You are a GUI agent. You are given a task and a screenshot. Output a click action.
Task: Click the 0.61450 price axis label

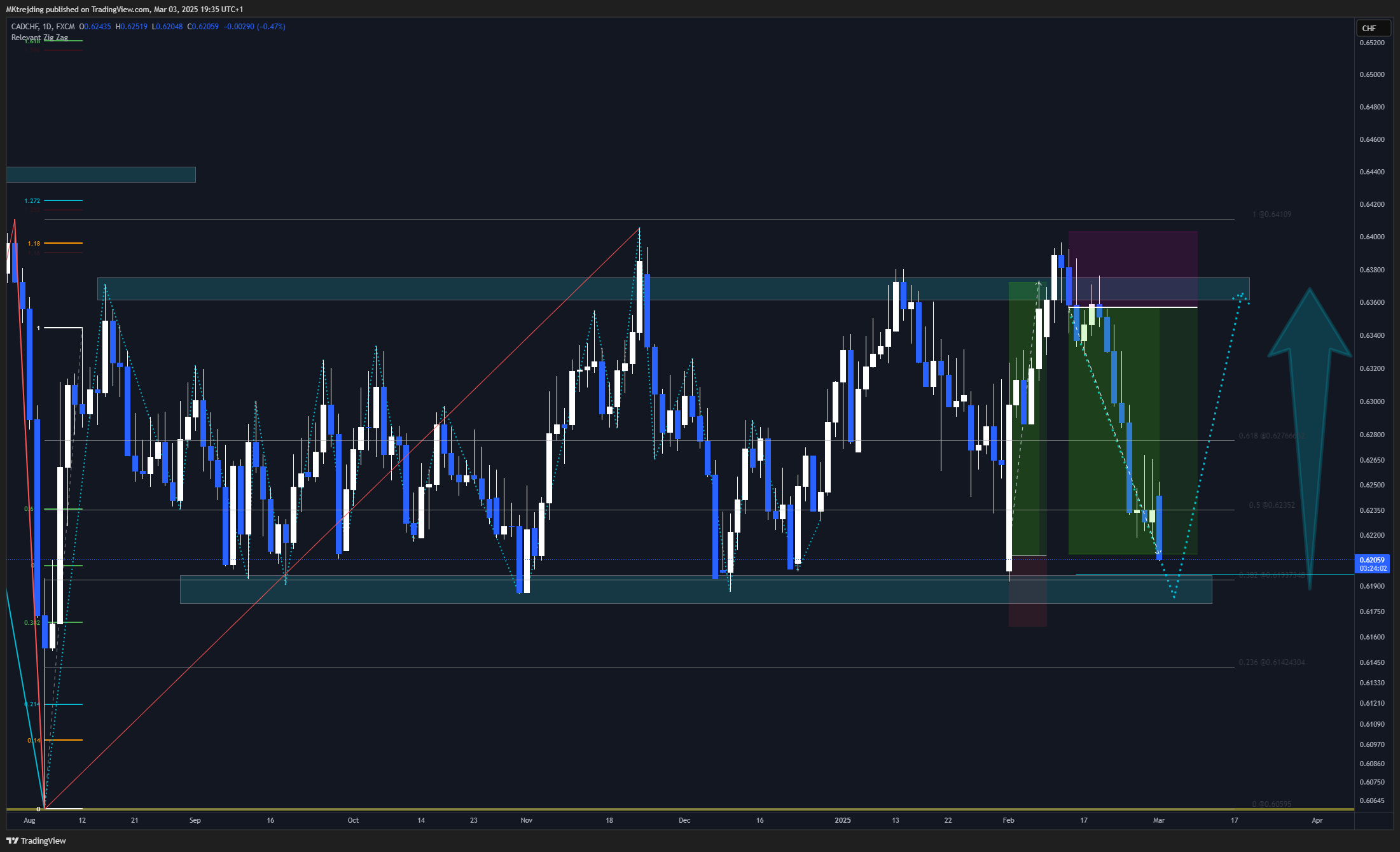click(1372, 662)
